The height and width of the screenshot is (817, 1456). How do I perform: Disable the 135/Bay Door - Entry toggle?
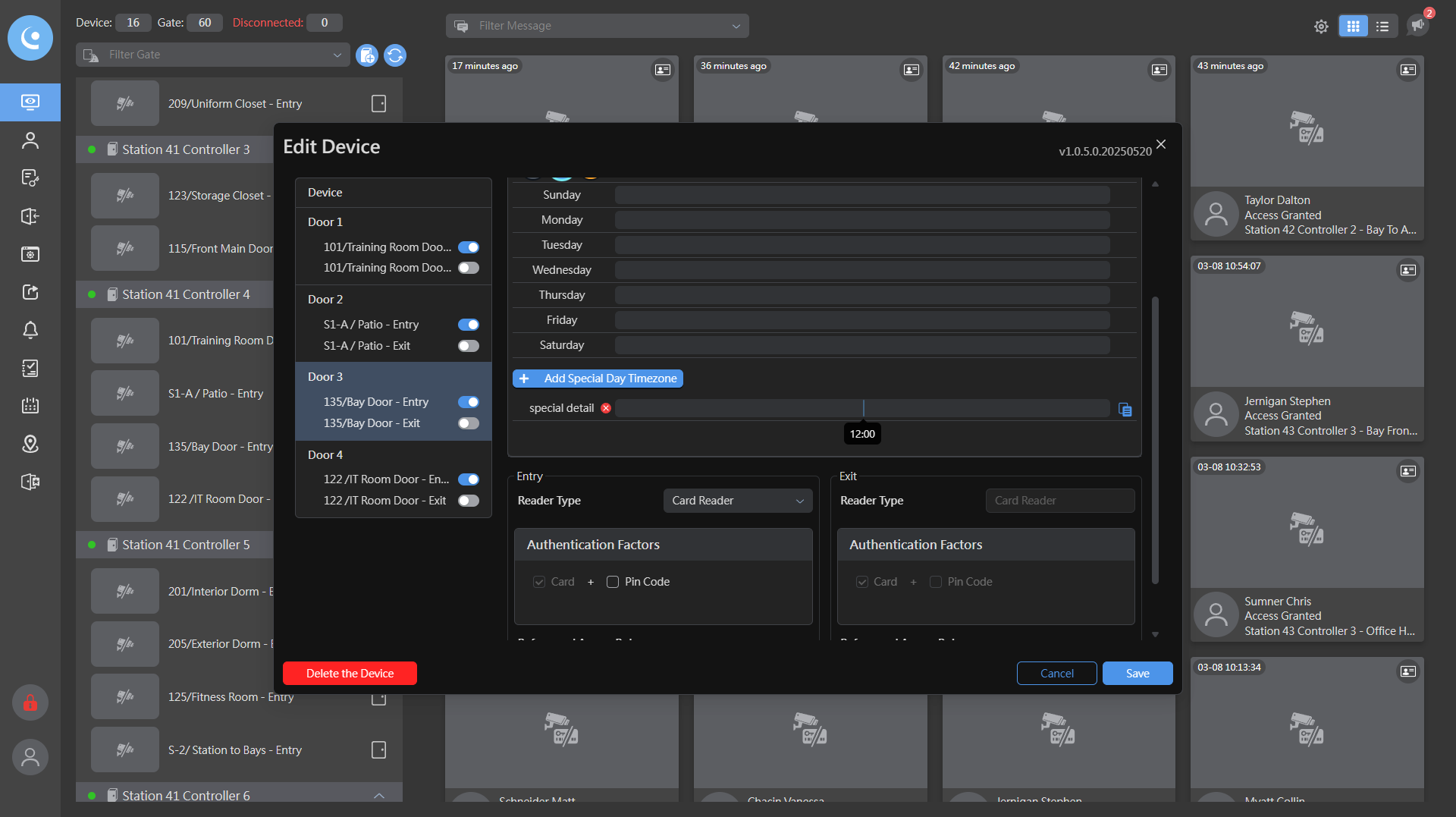click(469, 402)
